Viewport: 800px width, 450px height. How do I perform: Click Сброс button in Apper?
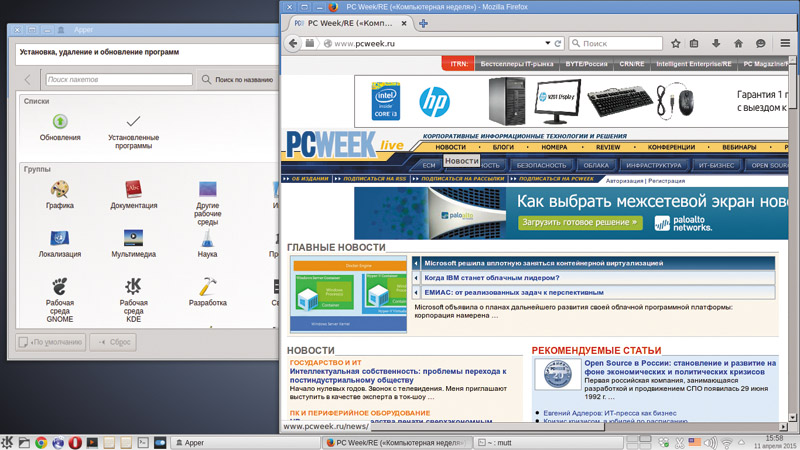coord(113,342)
